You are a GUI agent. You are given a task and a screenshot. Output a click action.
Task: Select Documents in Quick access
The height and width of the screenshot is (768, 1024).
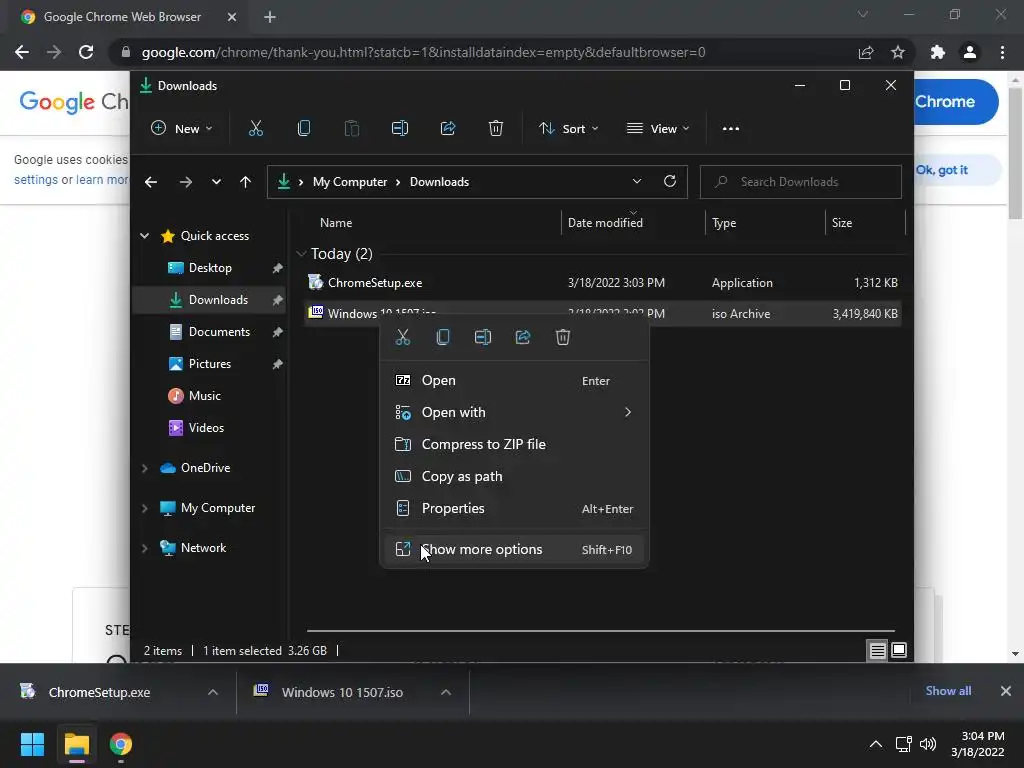coord(209,332)
